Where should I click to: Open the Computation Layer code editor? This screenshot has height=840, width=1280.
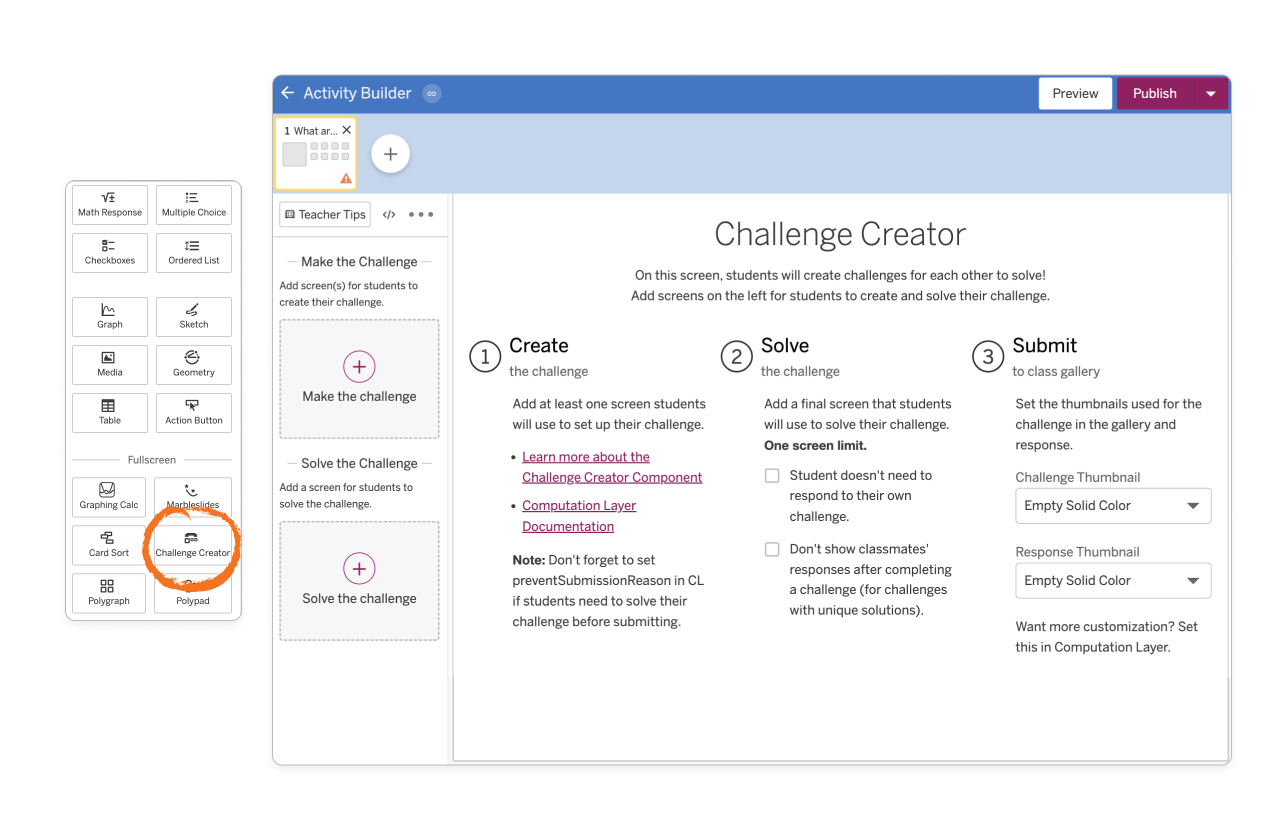tap(388, 214)
